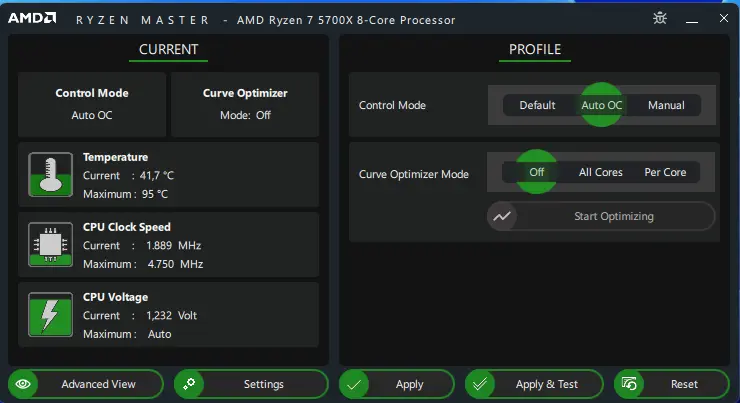740x403 pixels.
Task: Click the Control Mode label in Profile
Action: coord(392,105)
